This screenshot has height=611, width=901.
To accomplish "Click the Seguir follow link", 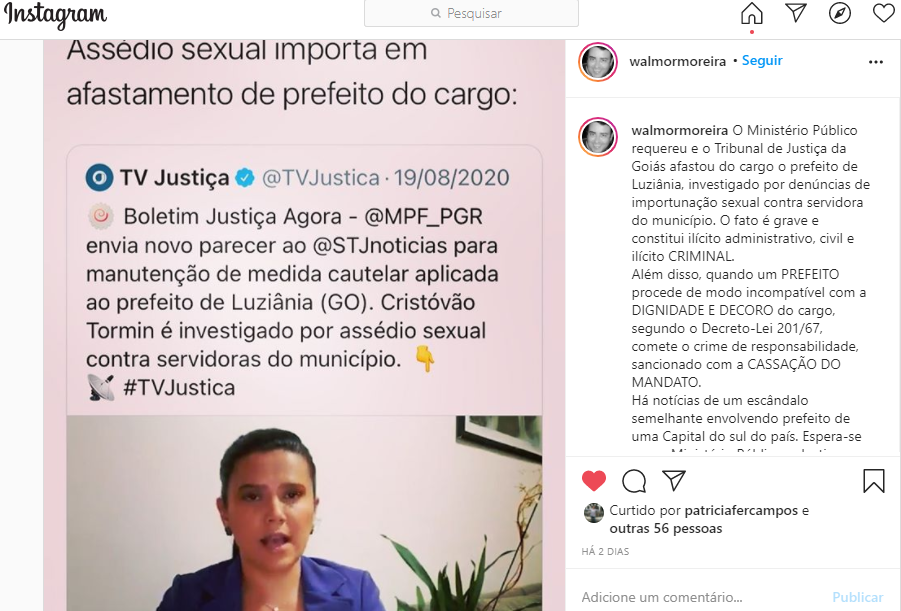I will (762, 60).
